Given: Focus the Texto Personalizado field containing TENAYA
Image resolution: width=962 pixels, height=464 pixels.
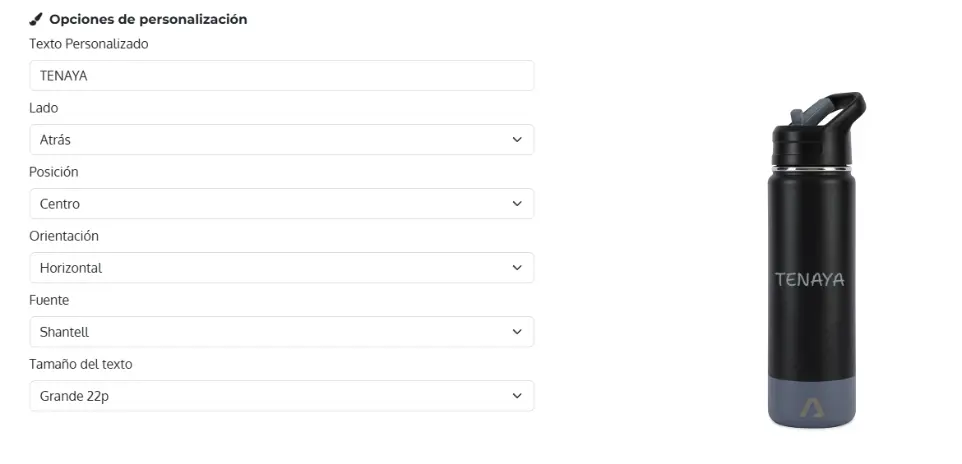Looking at the screenshot, I should coord(281,76).
